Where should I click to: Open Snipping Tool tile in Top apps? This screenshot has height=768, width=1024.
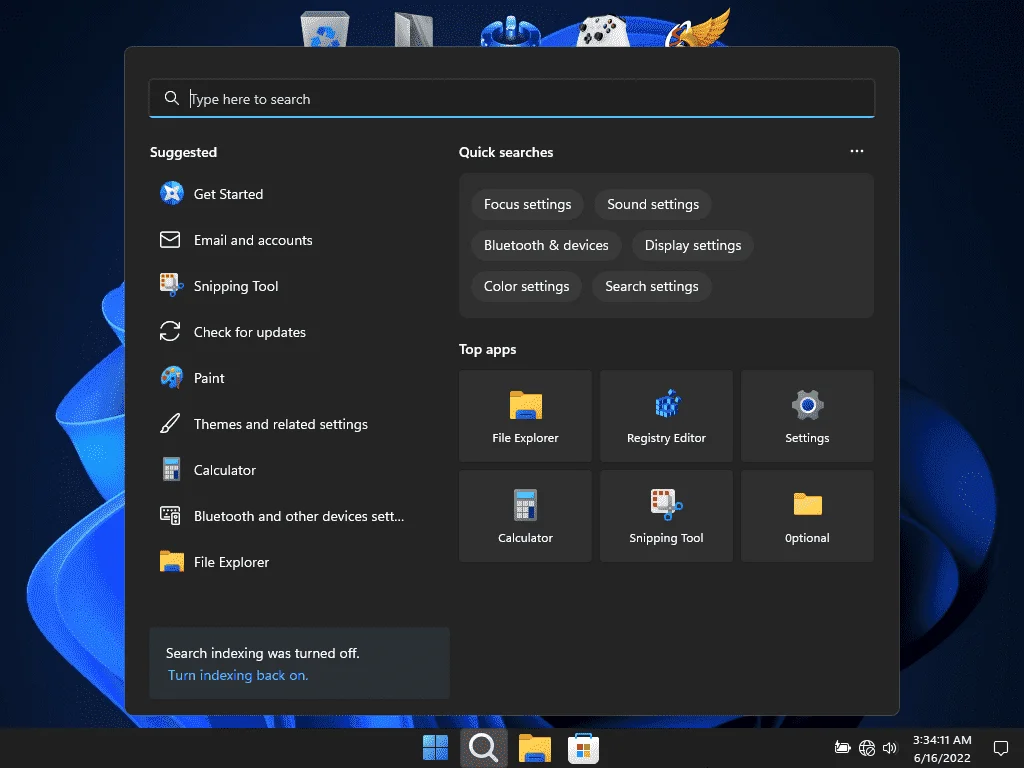666,516
